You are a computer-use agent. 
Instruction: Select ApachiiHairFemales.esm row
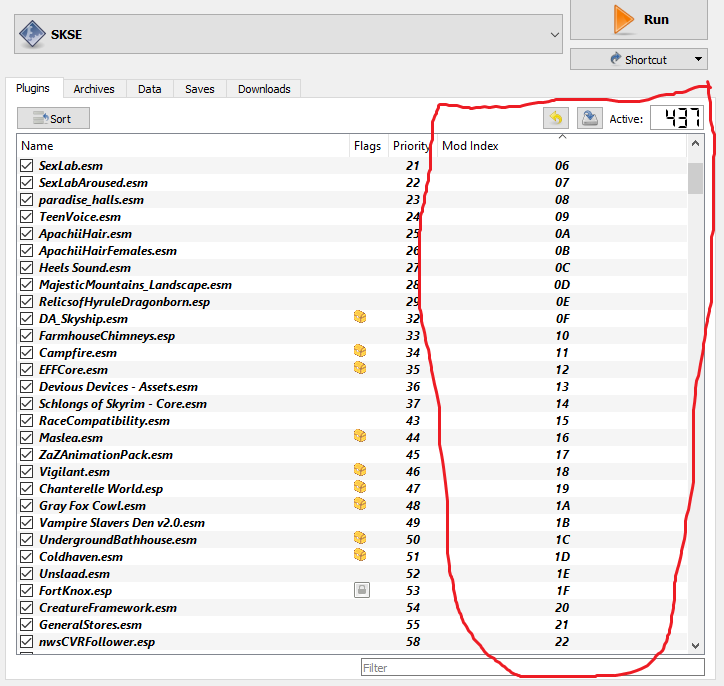tap(352, 251)
